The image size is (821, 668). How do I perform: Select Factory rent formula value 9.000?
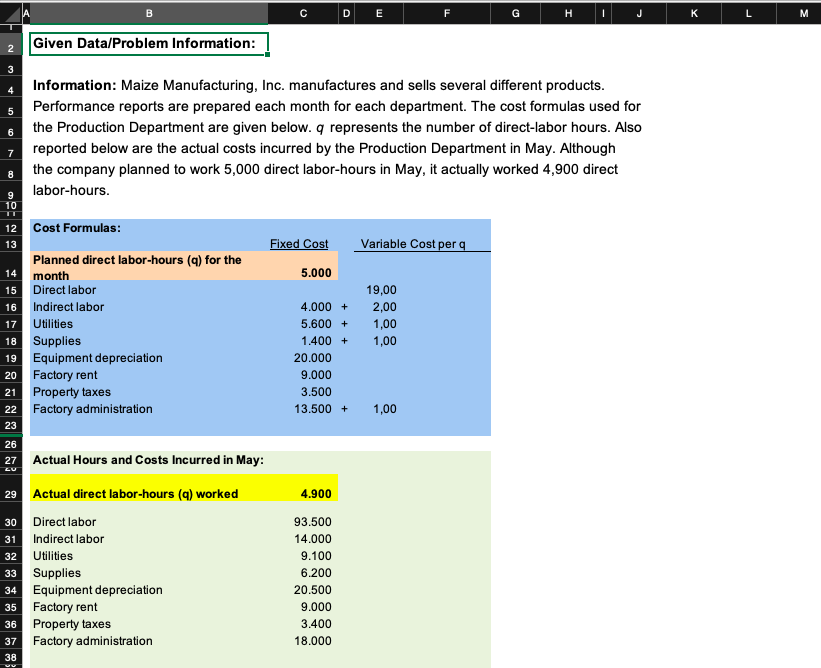pos(316,375)
